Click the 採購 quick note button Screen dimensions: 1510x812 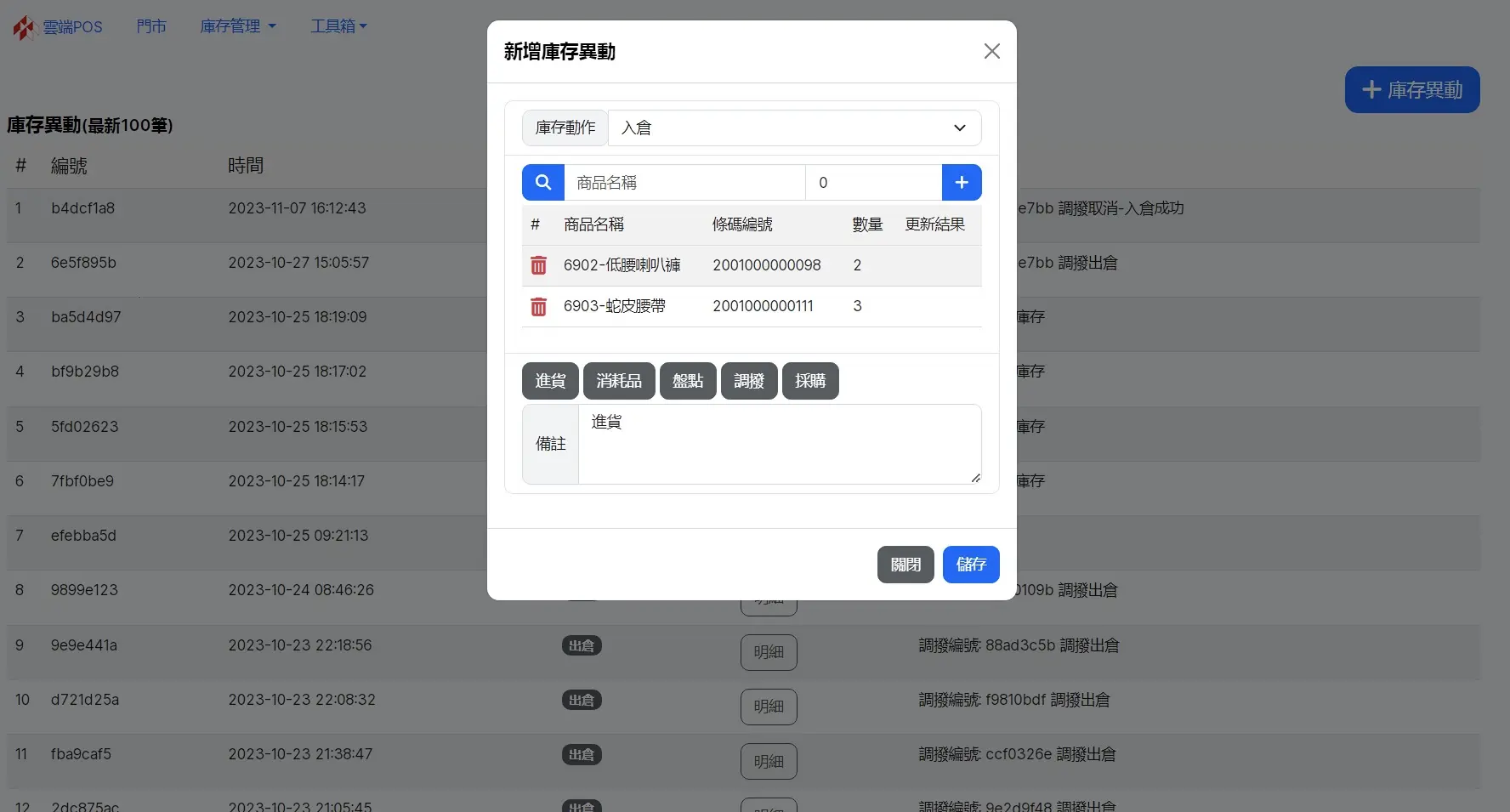809,381
